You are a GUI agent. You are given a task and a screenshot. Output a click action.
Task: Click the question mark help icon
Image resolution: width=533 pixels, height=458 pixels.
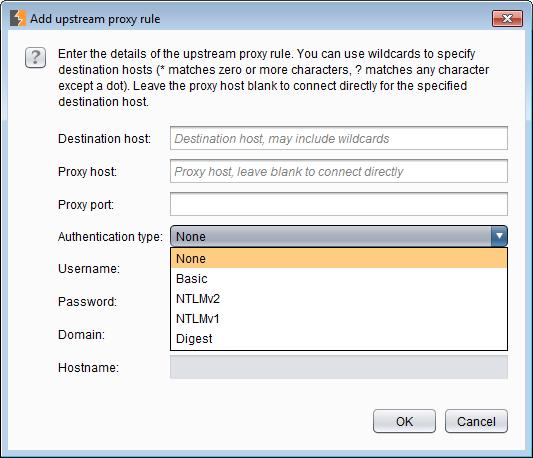coord(35,57)
